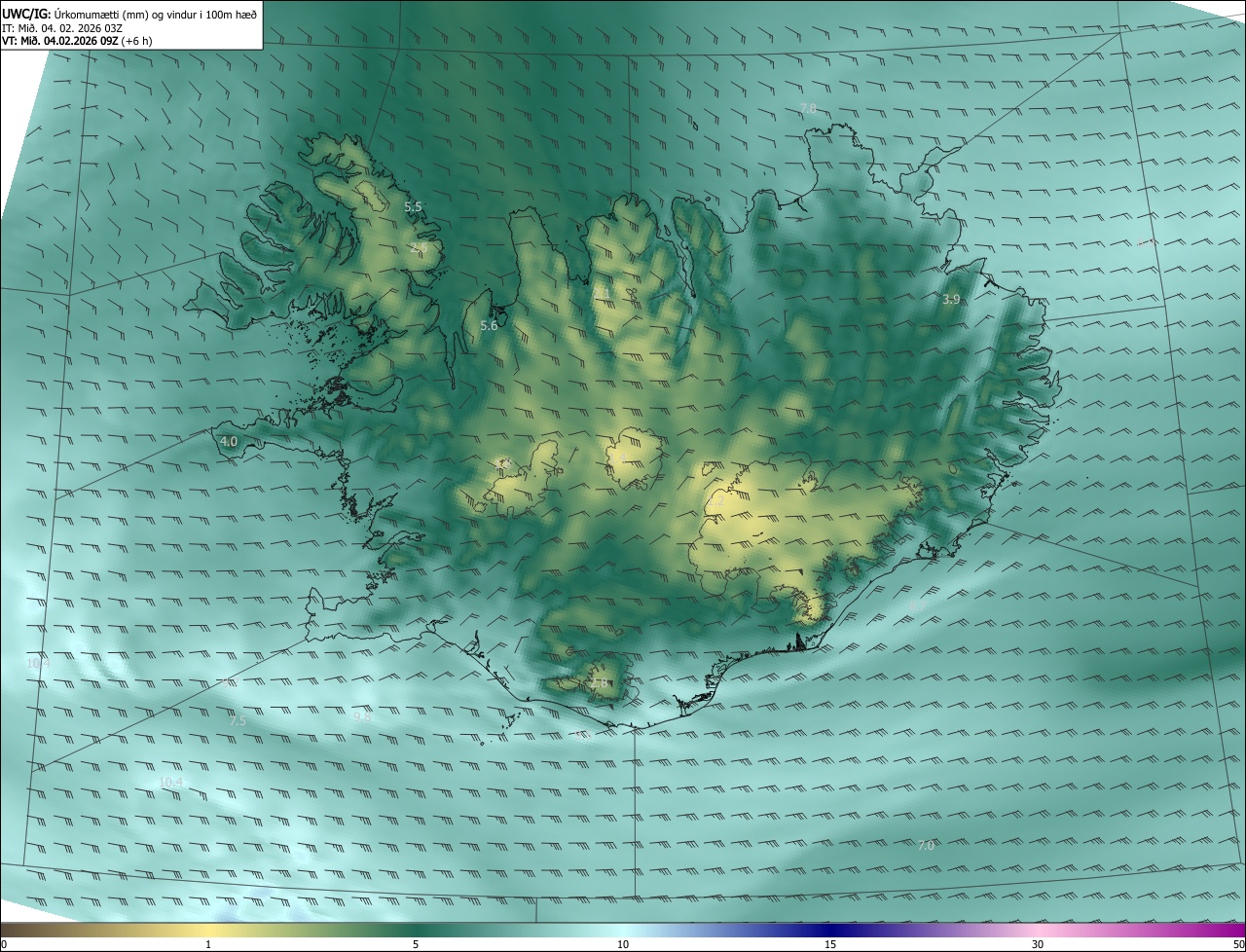Click the 2.8 label on the southern glacier
Image resolution: width=1246 pixels, height=952 pixels.
coord(599,684)
